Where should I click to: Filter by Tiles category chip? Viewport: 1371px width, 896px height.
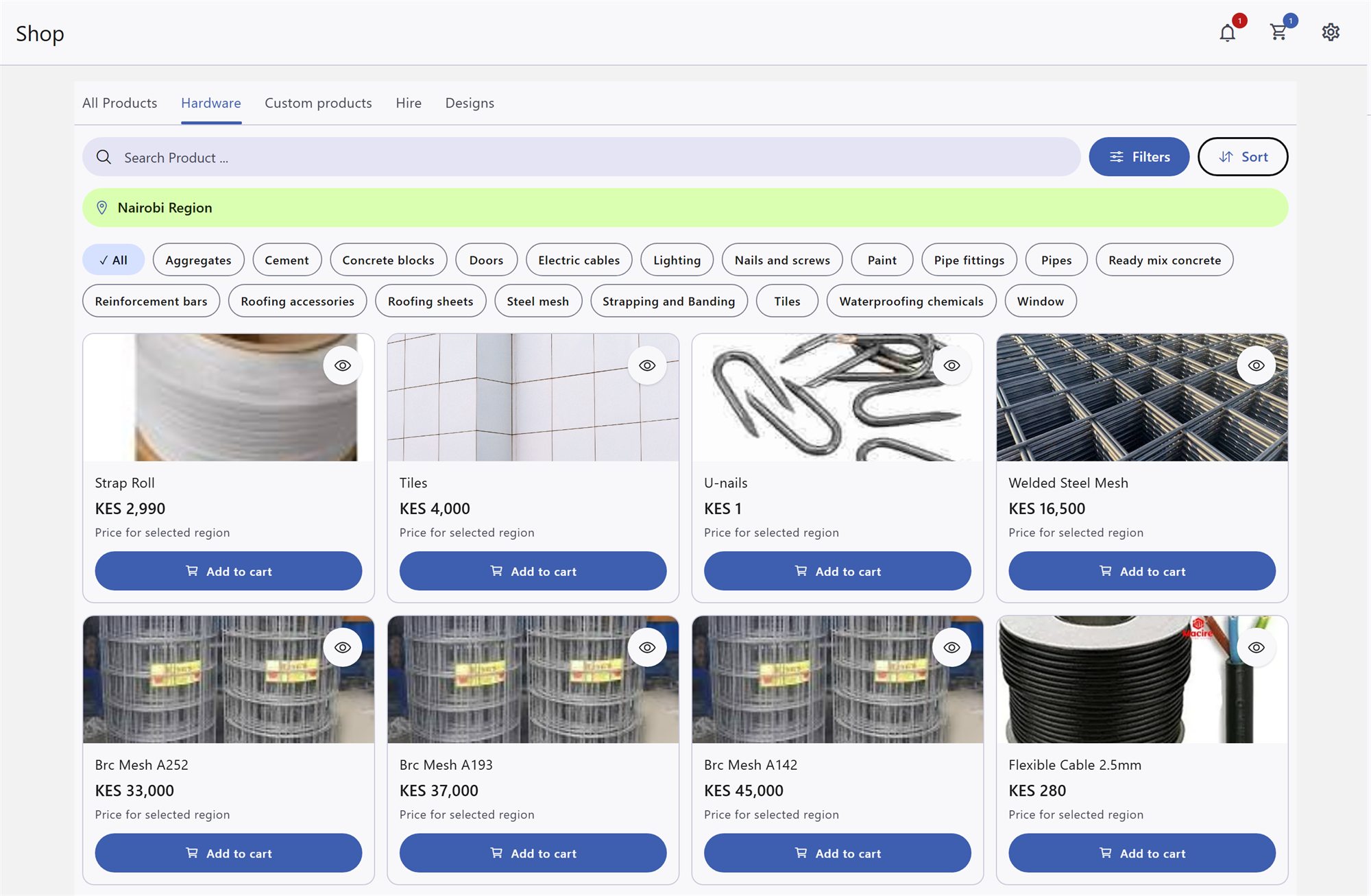point(787,301)
